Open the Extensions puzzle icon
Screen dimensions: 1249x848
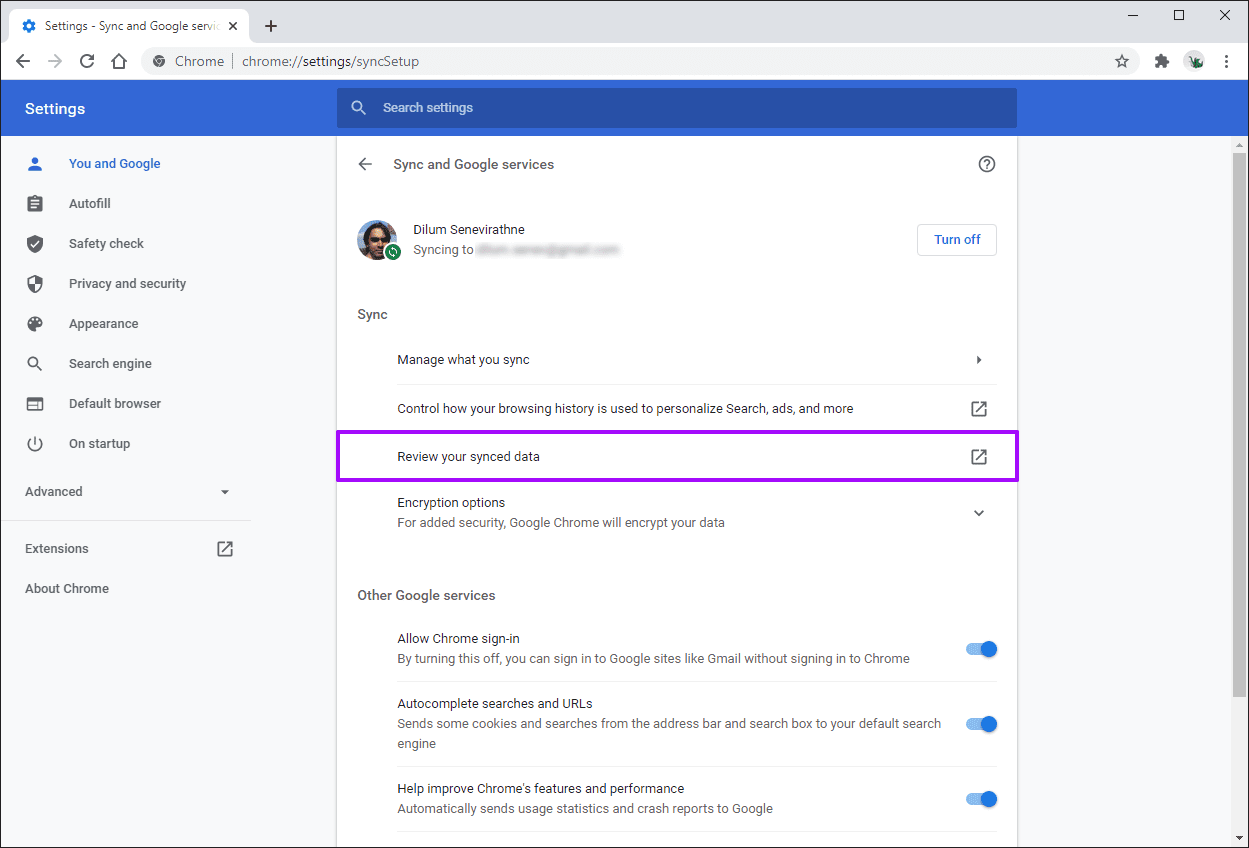tap(1161, 61)
